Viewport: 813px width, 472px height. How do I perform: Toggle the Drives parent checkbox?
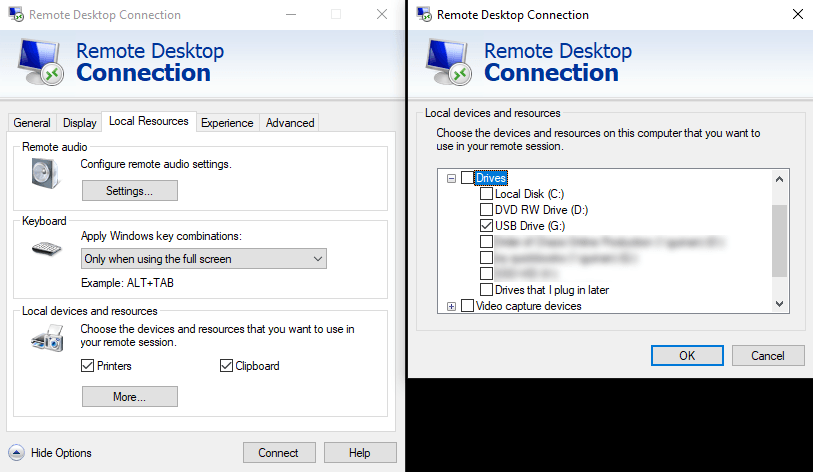(467, 178)
